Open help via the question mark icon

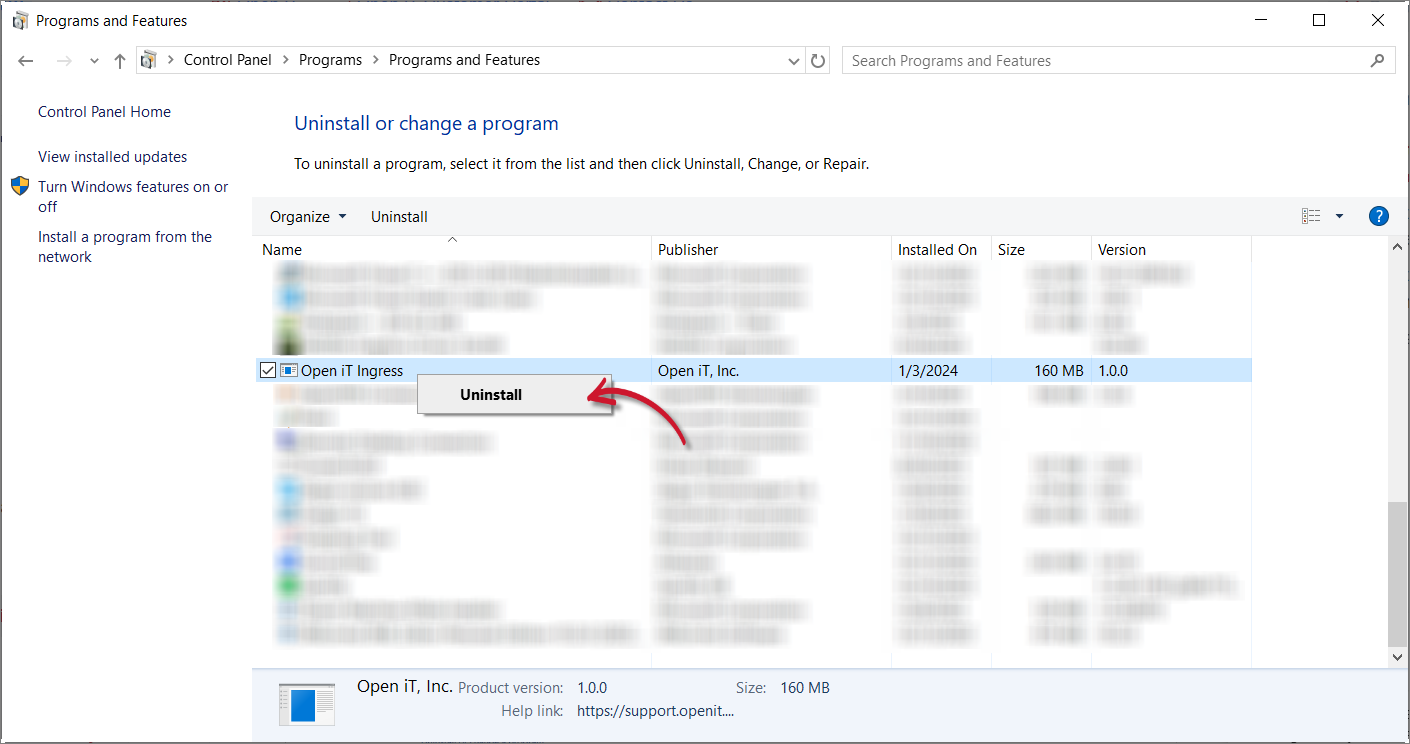[x=1378, y=216]
